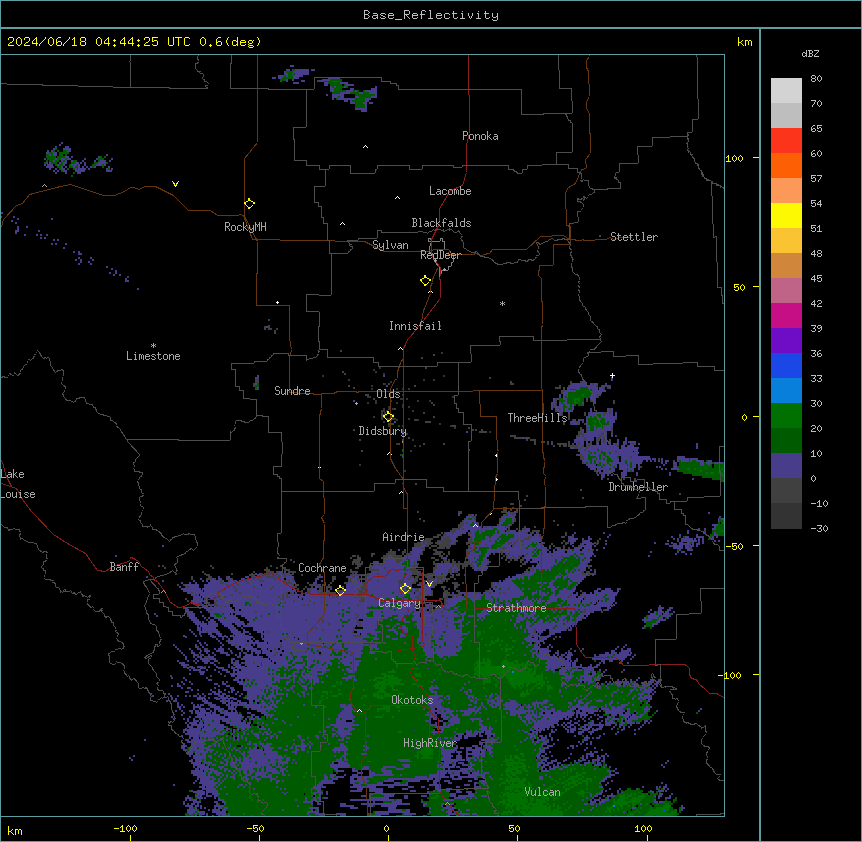The image size is (862, 842).
Task: Select the bright green 30–20 dBZ legend swatch
Action: pyautogui.click(x=786, y=416)
